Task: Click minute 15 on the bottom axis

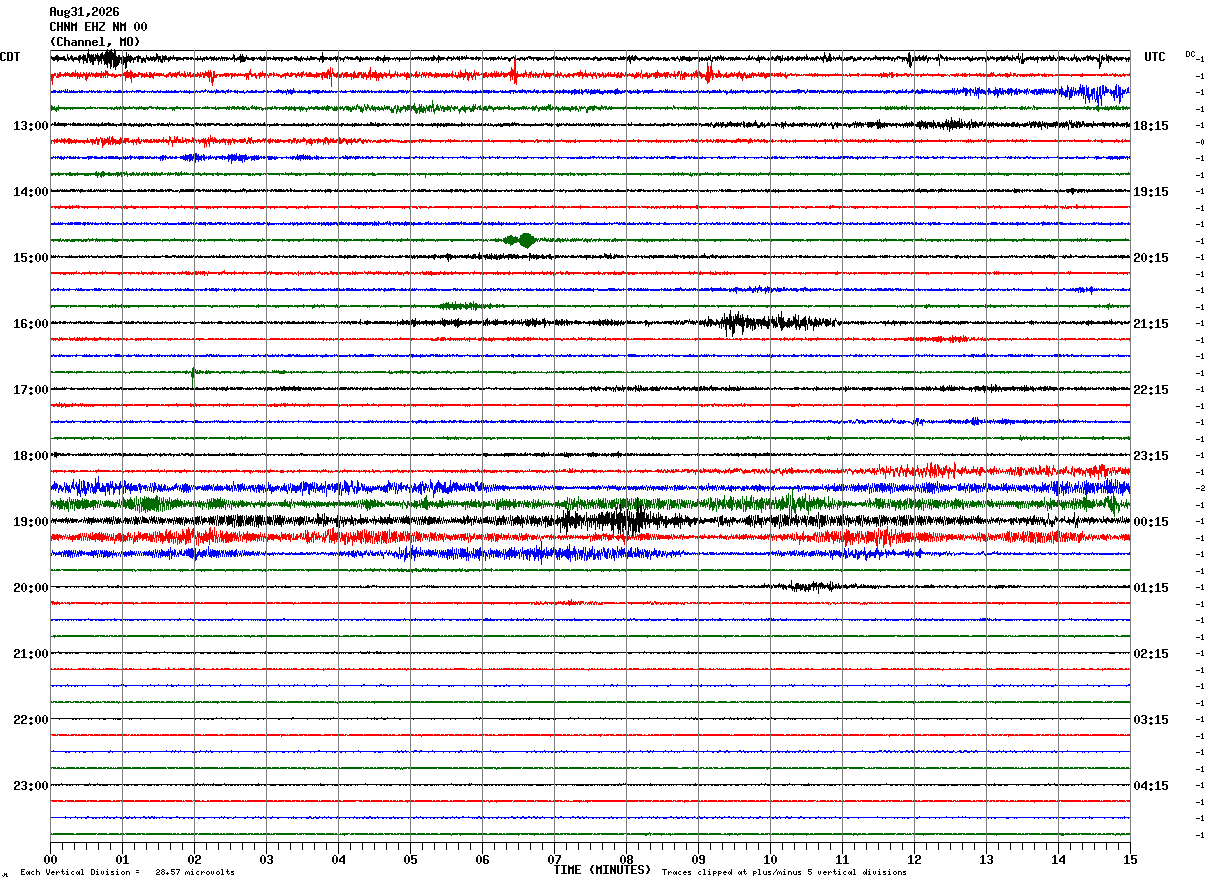Action: (1130, 860)
